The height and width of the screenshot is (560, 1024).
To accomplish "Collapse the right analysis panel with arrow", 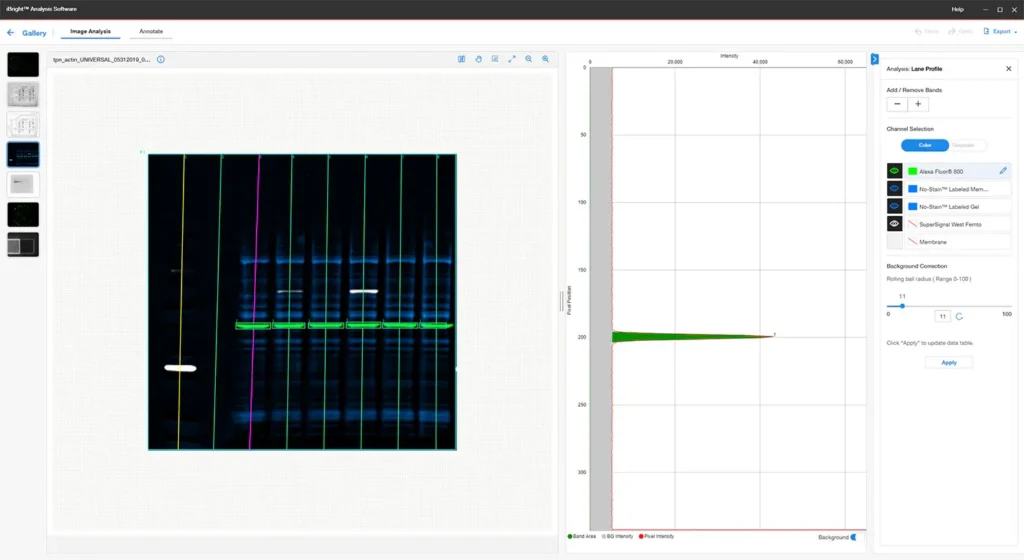I will pyautogui.click(x=874, y=59).
